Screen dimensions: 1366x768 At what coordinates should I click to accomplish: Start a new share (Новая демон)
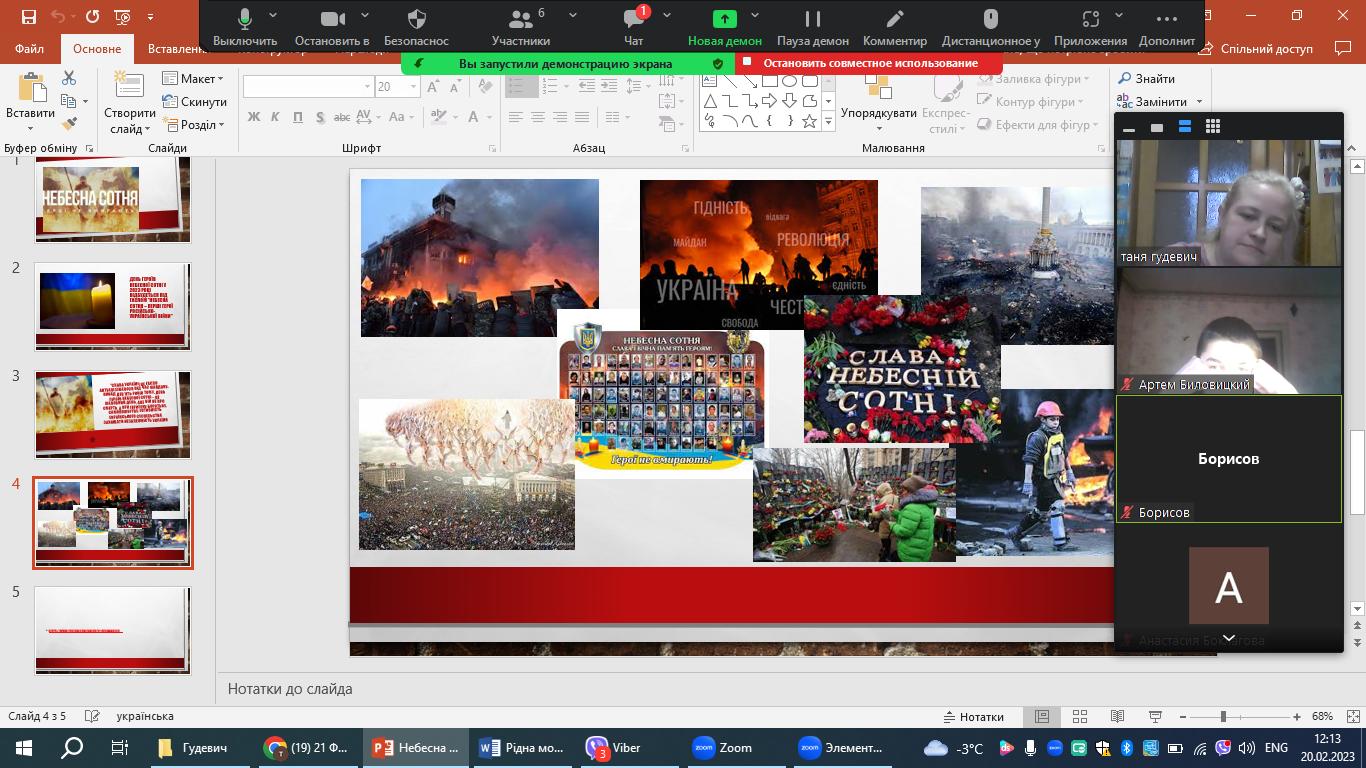(x=725, y=27)
